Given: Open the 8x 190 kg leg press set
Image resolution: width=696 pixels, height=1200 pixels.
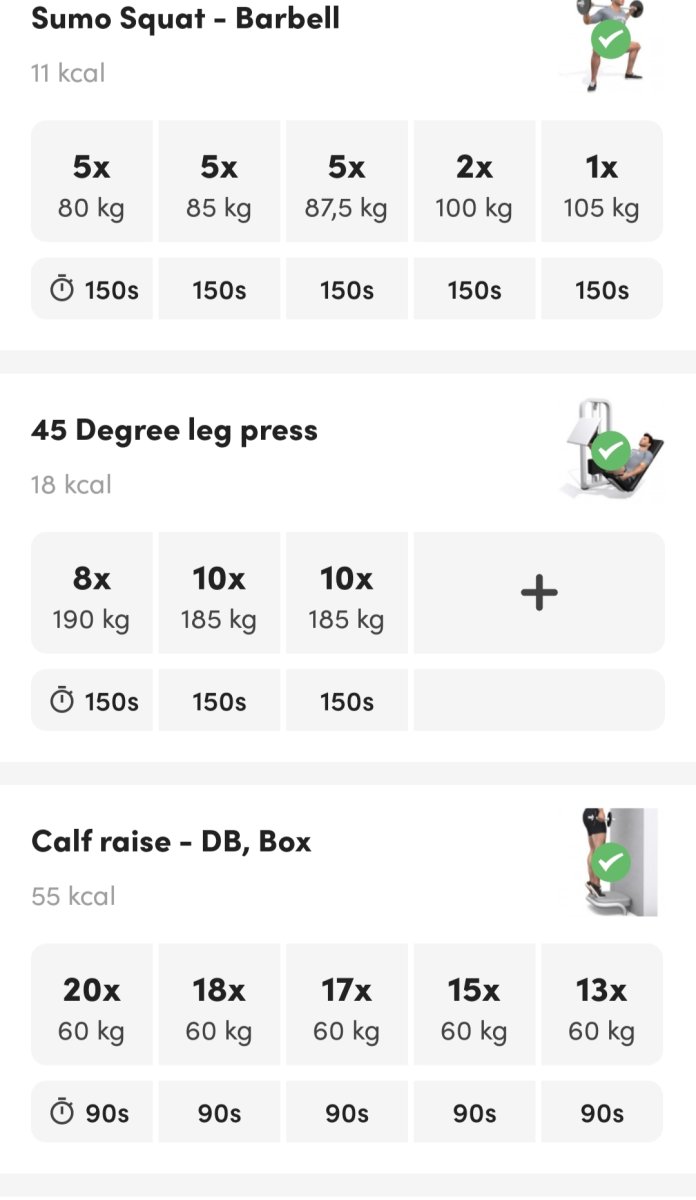Looking at the screenshot, I should [x=92, y=593].
